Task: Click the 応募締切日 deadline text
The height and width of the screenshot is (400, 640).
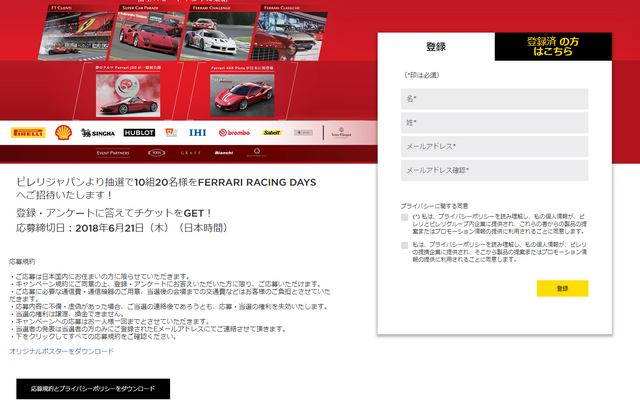Action: tap(122, 228)
